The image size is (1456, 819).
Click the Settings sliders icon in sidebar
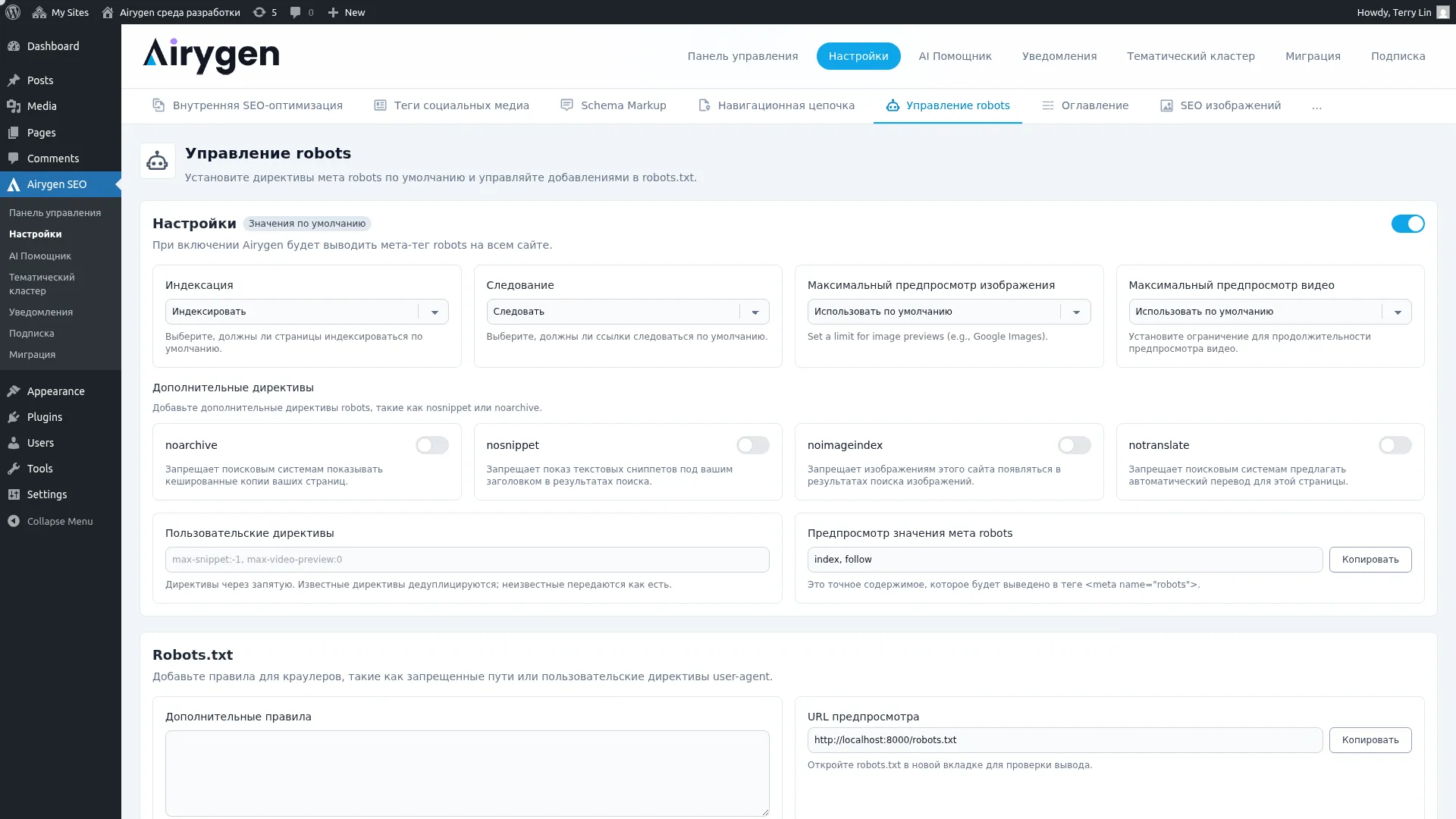[14, 494]
